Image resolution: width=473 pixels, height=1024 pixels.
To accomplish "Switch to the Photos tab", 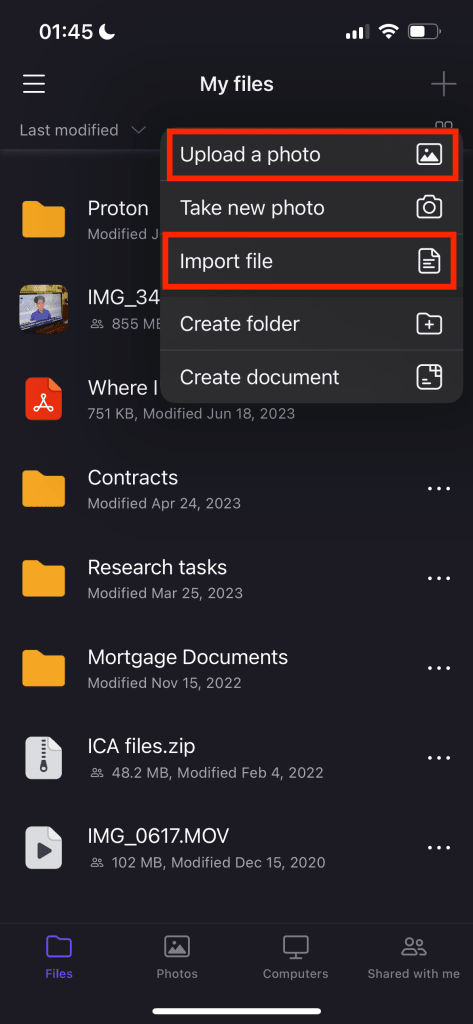I will [x=177, y=957].
